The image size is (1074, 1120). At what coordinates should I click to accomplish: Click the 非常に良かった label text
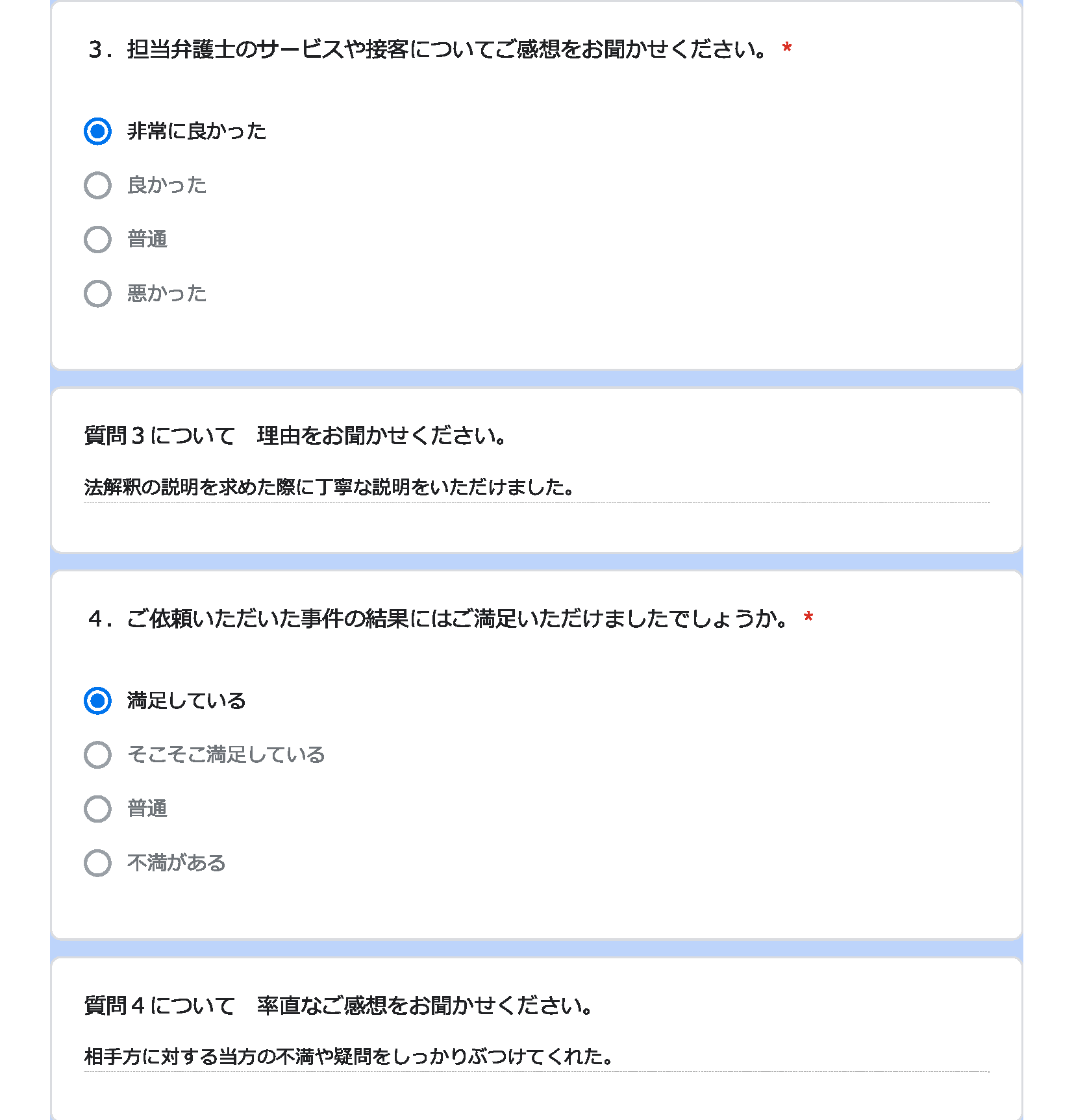(197, 131)
